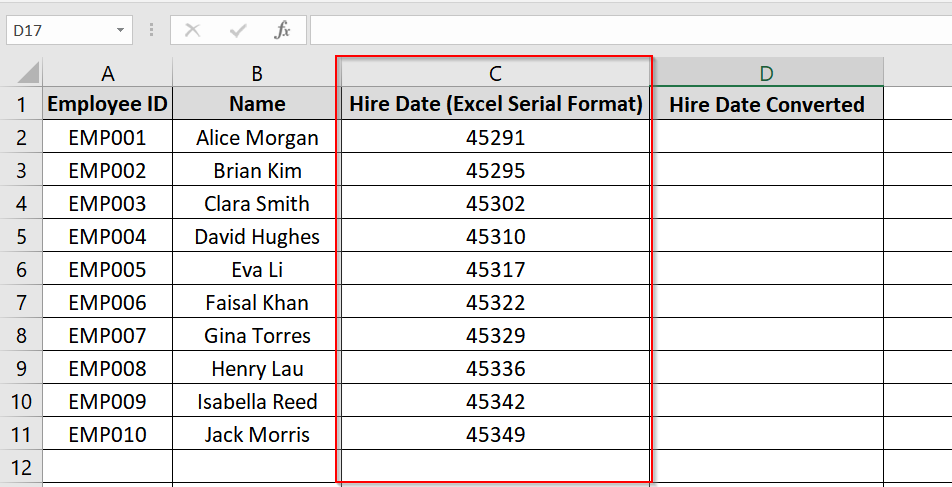This screenshot has width=952, height=487.
Task: Click the Name header cell
Action: click(x=257, y=103)
